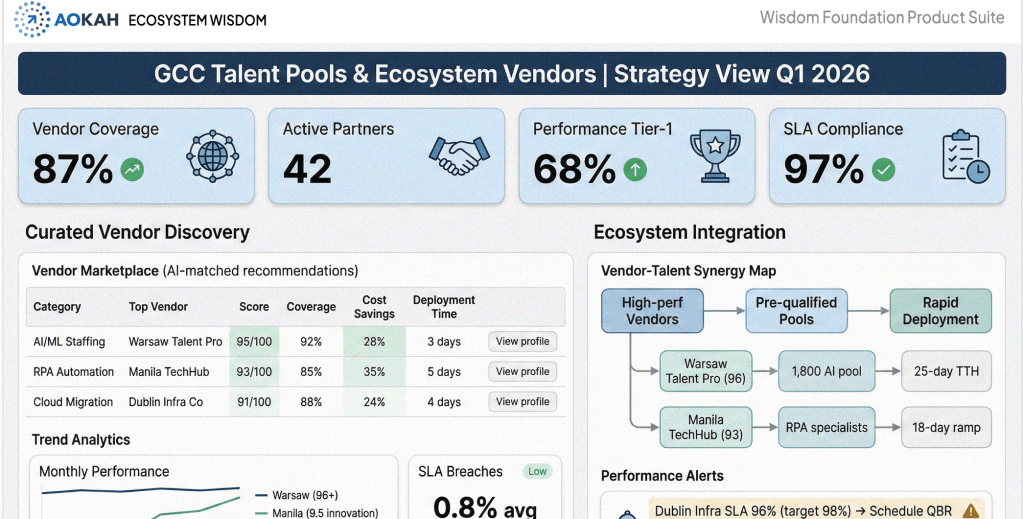The image size is (1023, 519).
Task: Click the globe icon in Vendor Coverage
Action: click(x=212, y=156)
